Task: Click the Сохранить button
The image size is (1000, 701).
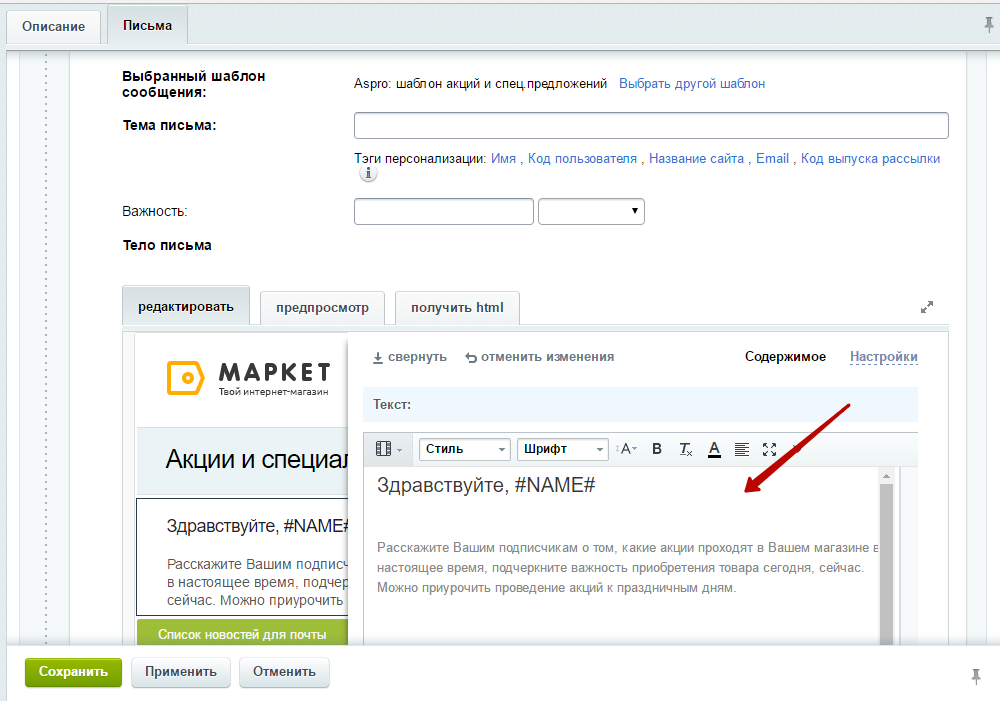Action: (73, 672)
